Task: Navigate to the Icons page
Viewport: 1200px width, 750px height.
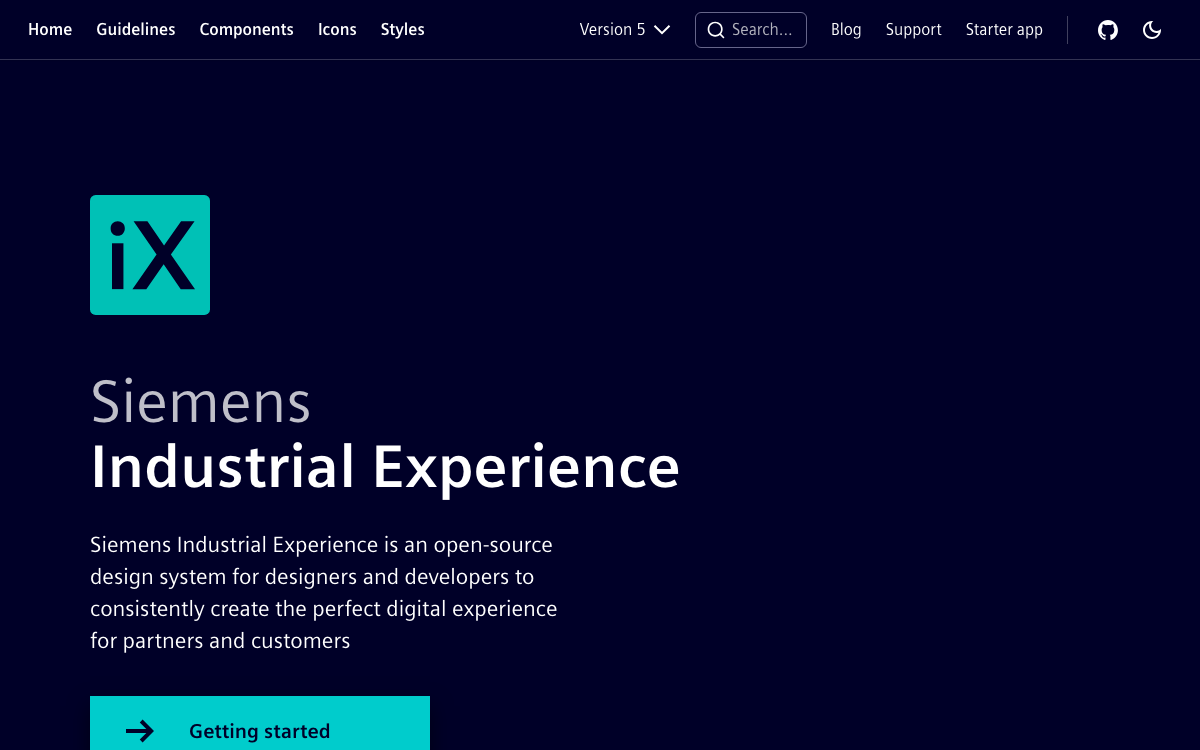Action: (337, 30)
